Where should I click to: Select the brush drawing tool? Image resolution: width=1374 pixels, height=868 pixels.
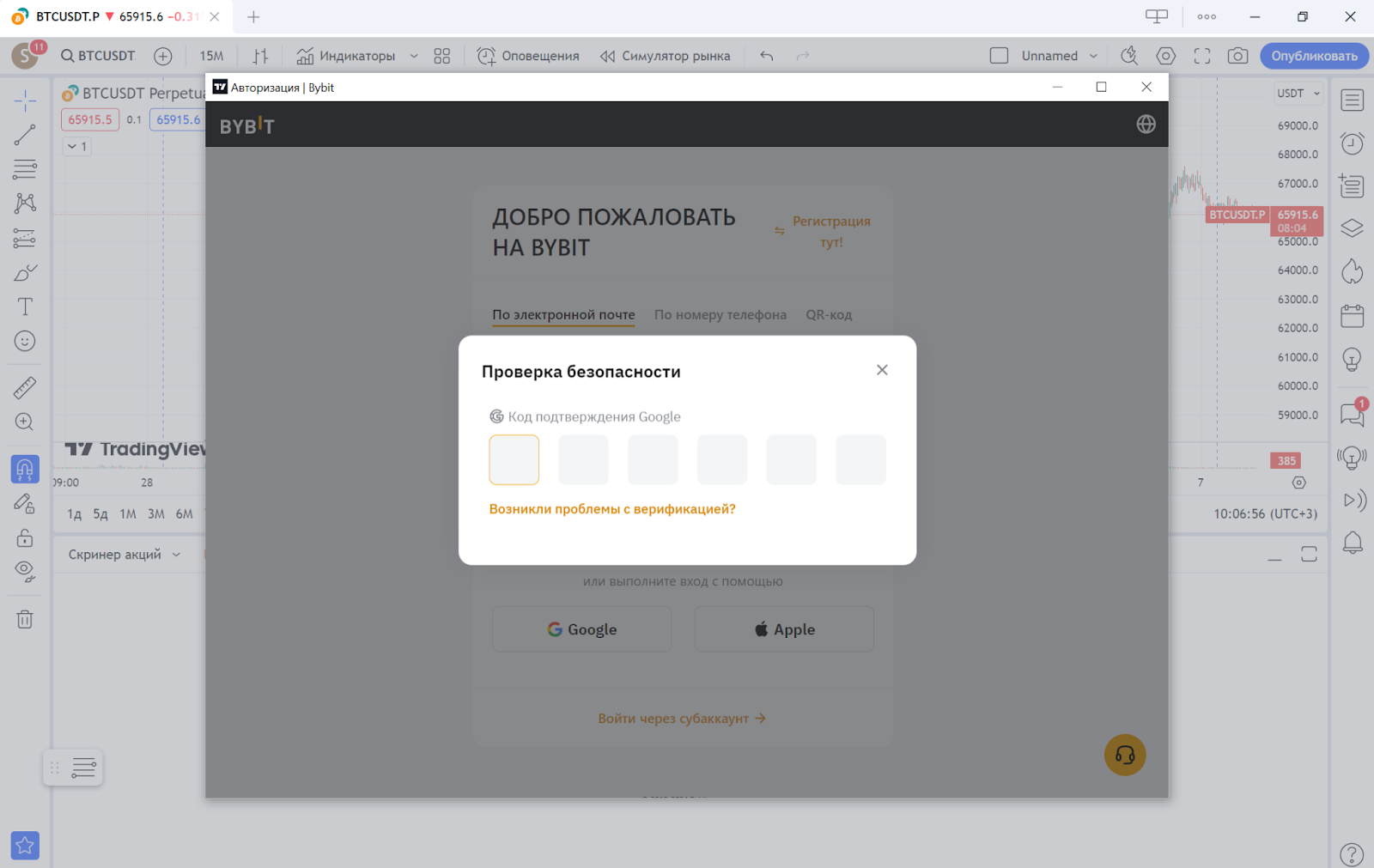point(25,272)
